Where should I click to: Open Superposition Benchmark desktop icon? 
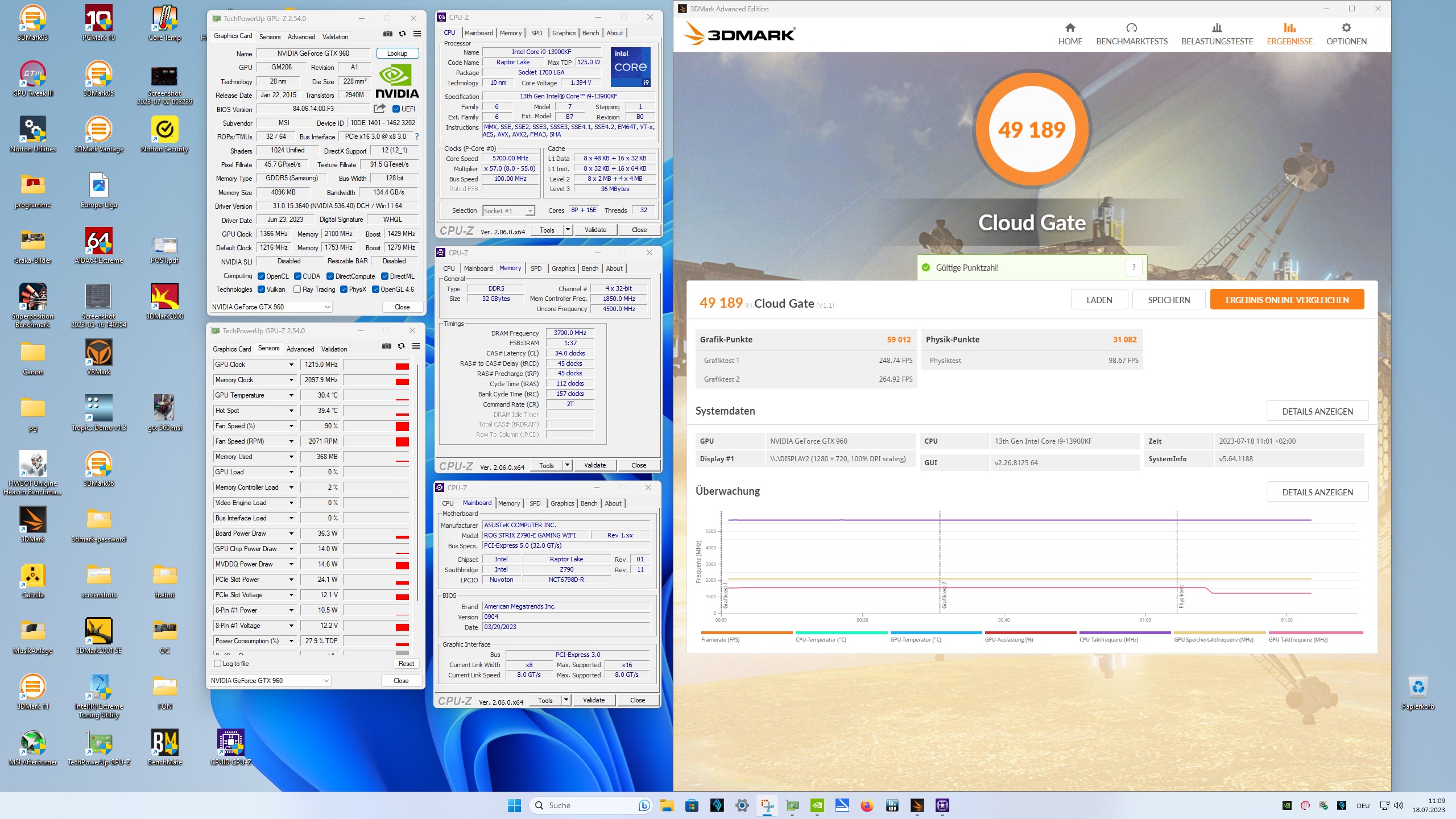[x=33, y=305]
